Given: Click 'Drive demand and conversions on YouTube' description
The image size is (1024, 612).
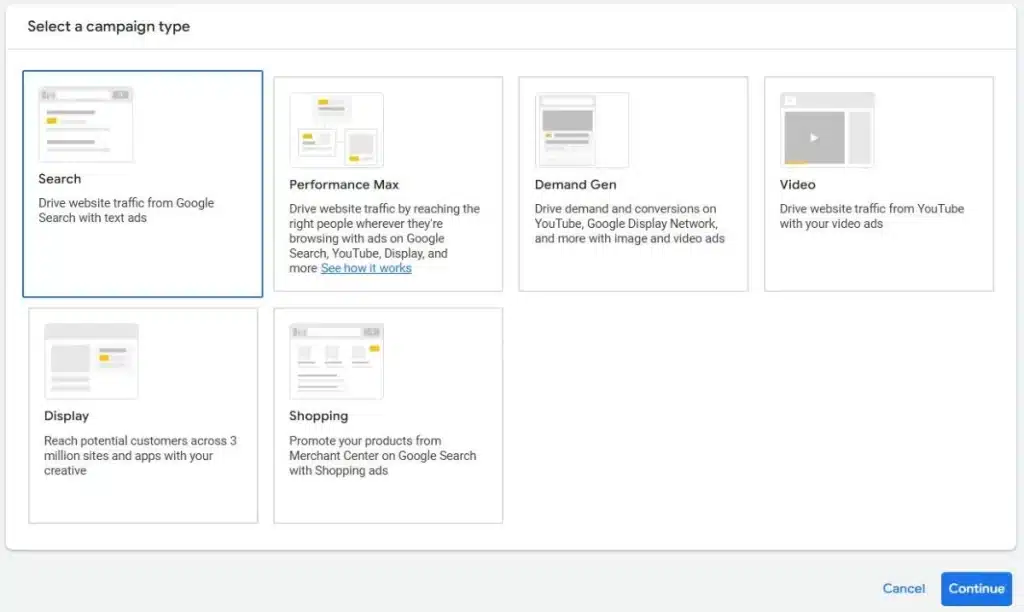Looking at the screenshot, I should [630, 223].
